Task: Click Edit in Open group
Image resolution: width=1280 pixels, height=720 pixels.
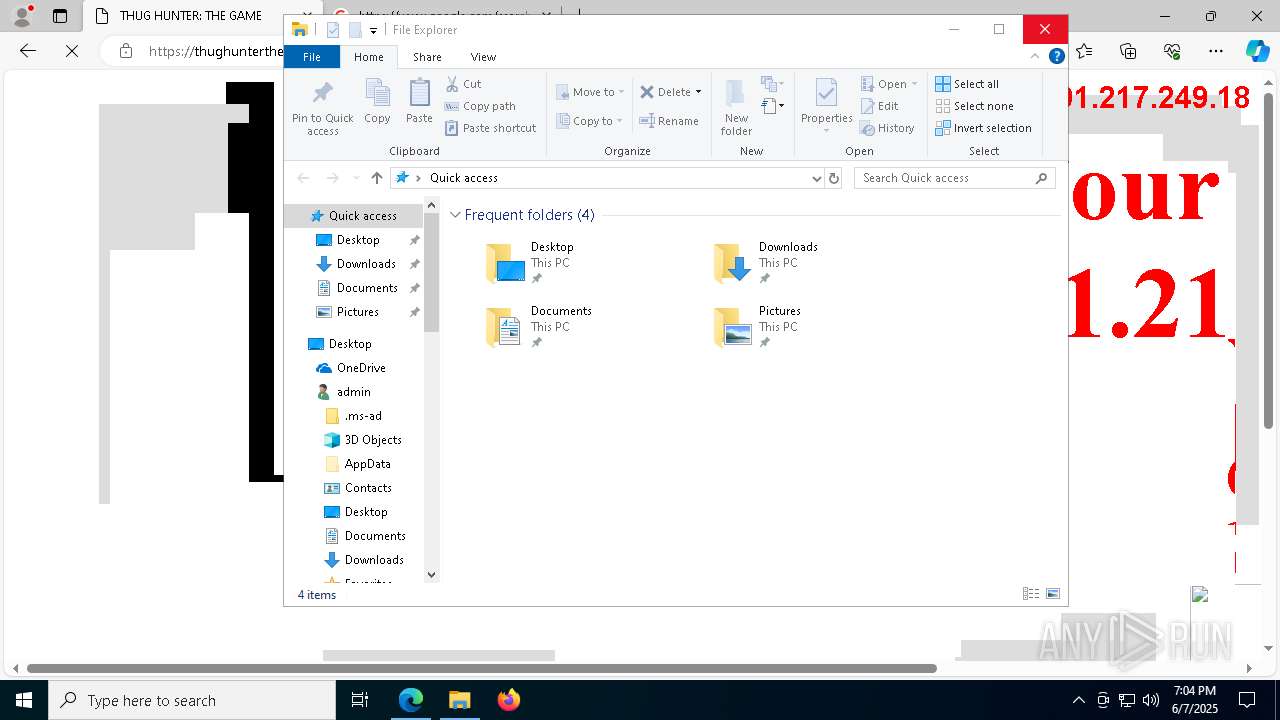Action: coord(879,106)
